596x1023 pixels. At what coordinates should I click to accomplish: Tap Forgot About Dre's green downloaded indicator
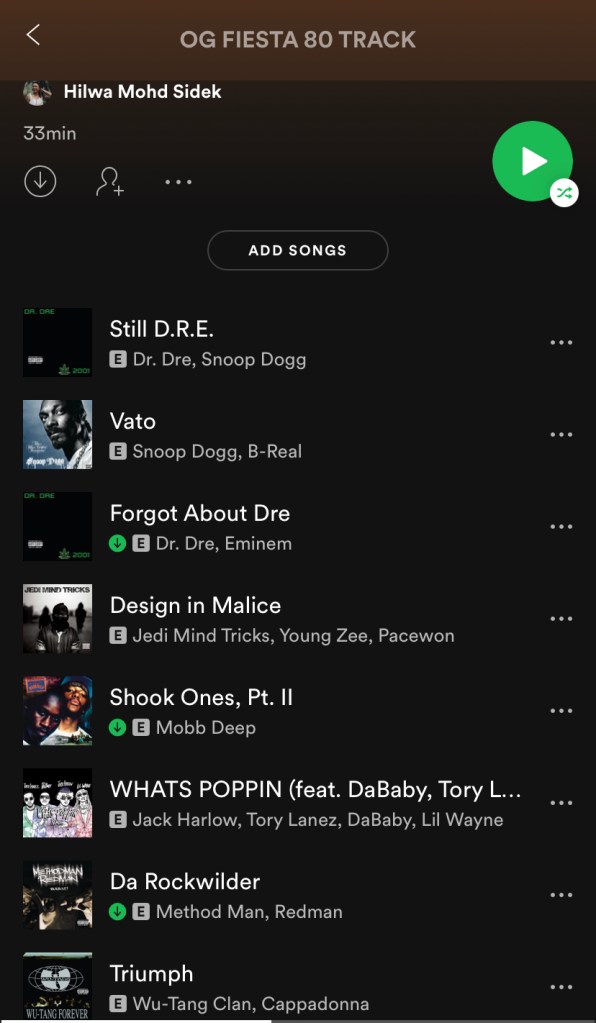[117, 543]
